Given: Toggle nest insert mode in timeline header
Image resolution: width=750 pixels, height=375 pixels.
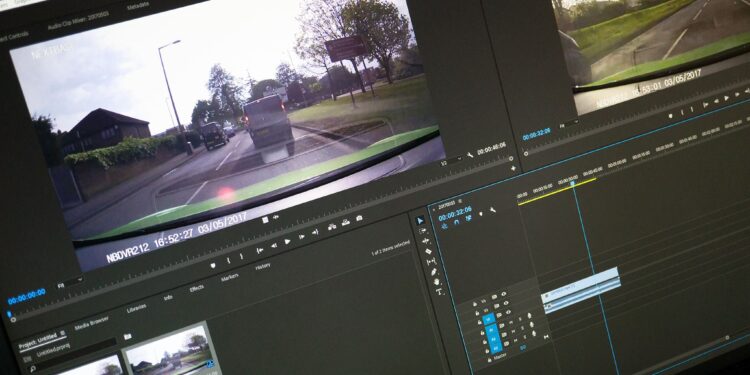Looking at the screenshot, I should point(444,227).
